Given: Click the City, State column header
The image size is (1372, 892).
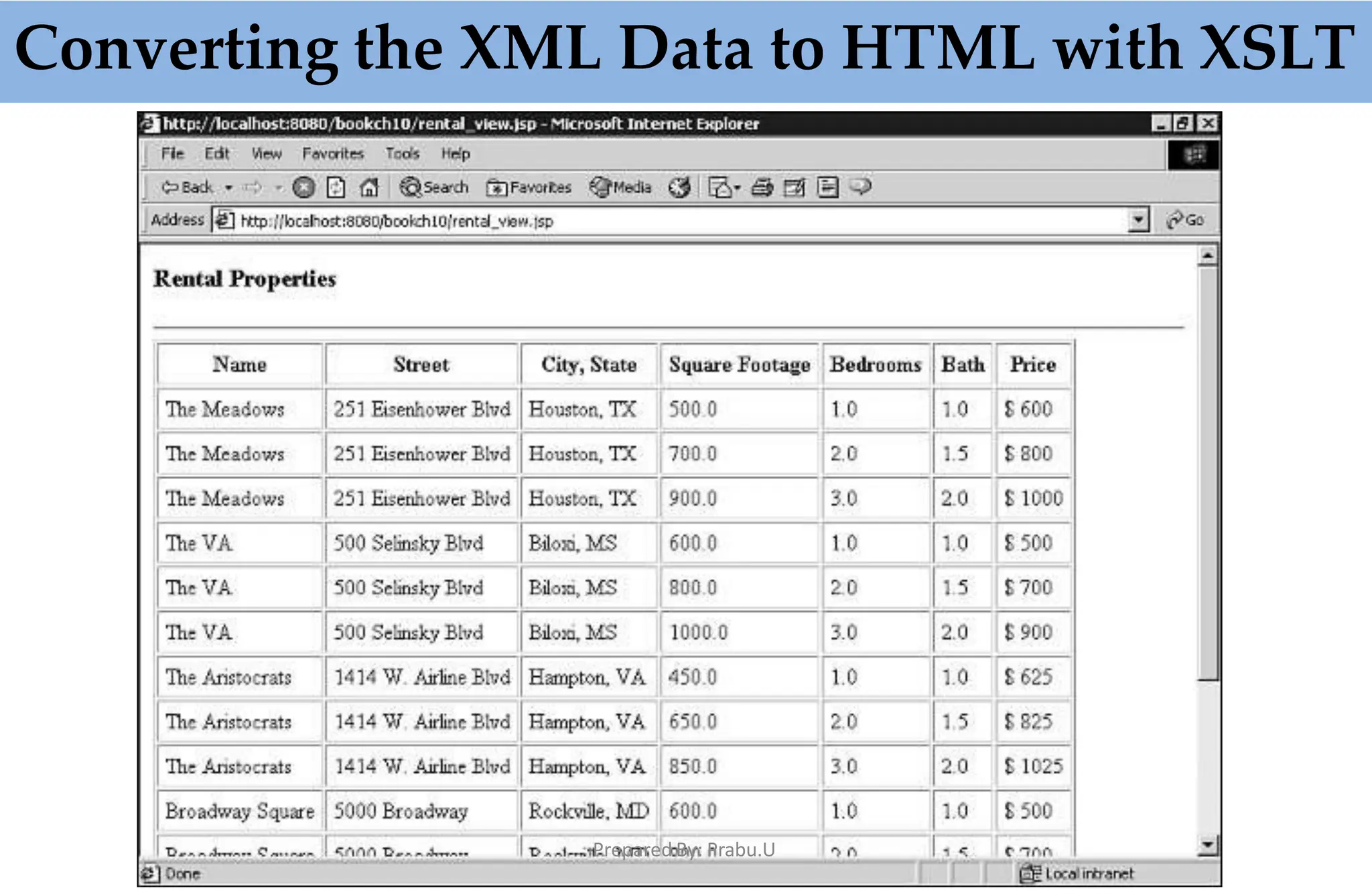Looking at the screenshot, I should (589, 365).
